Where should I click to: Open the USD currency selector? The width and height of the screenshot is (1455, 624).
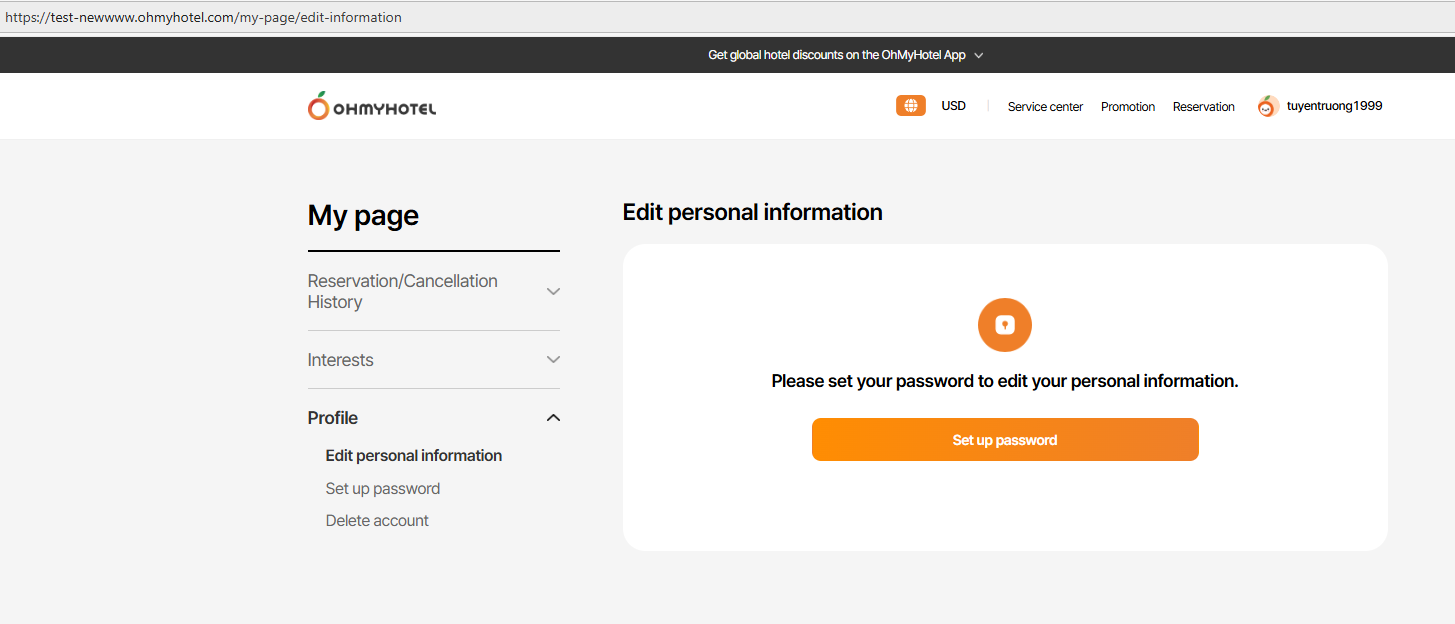953,106
